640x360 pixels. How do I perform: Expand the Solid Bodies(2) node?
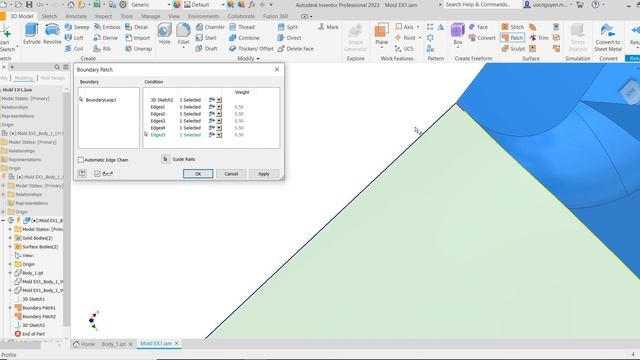(10, 238)
